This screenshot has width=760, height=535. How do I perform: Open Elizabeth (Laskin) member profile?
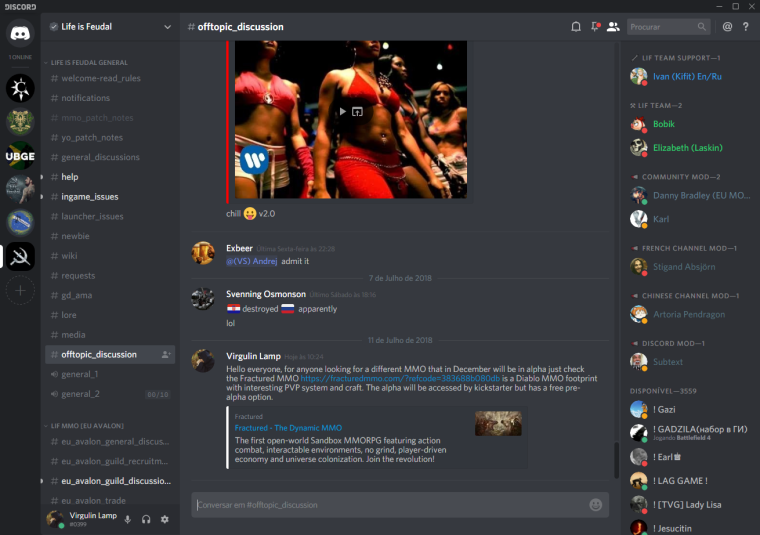[690, 148]
